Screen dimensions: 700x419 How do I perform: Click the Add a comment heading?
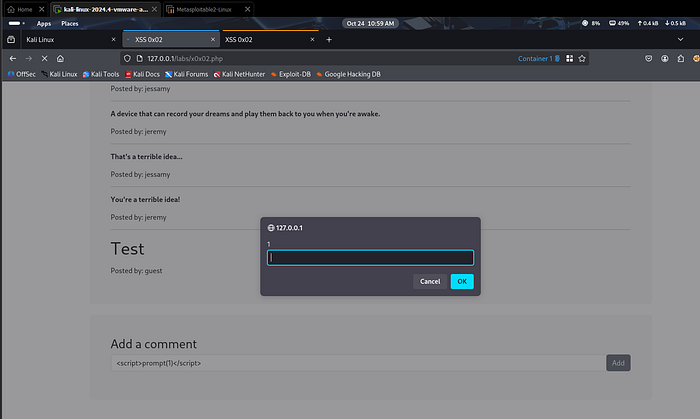click(154, 344)
